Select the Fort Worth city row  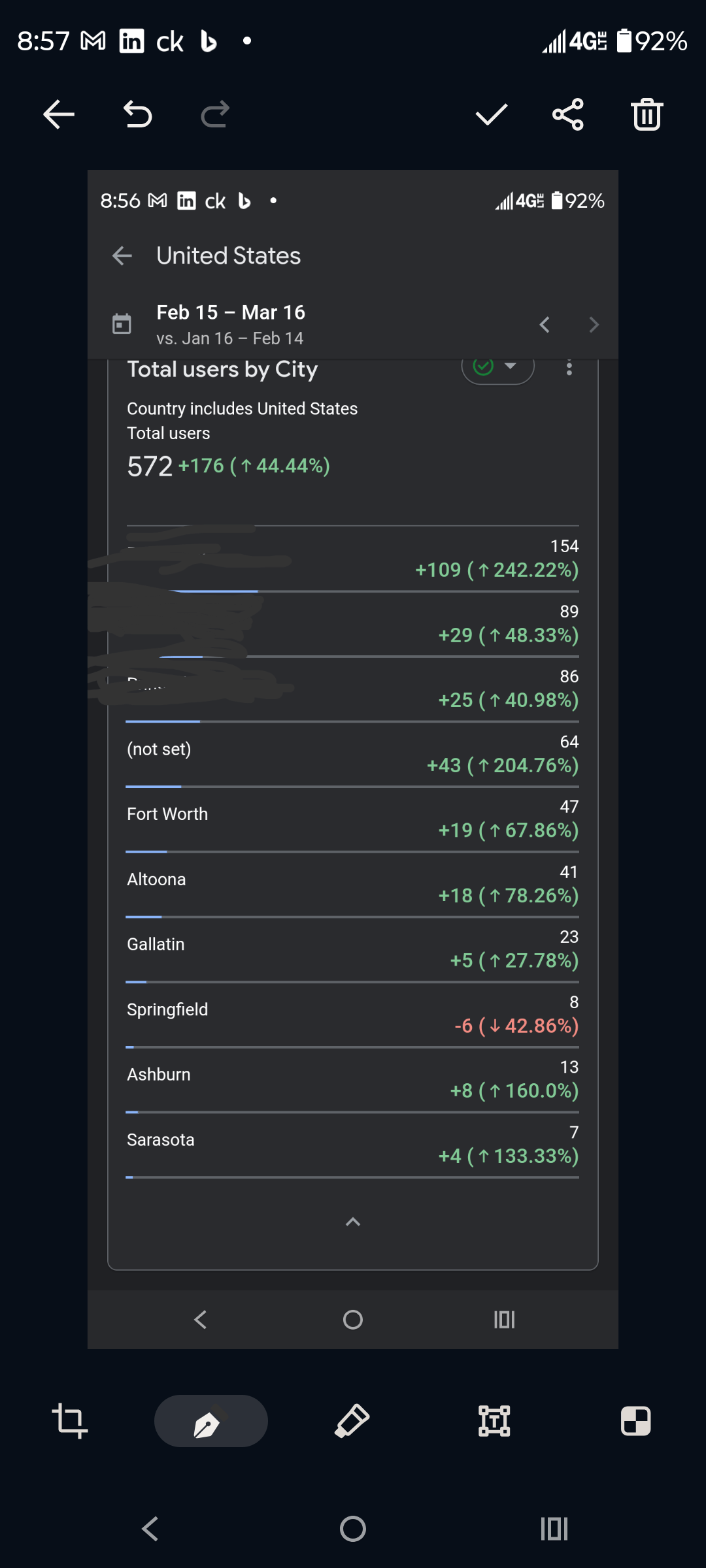click(352, 819)
